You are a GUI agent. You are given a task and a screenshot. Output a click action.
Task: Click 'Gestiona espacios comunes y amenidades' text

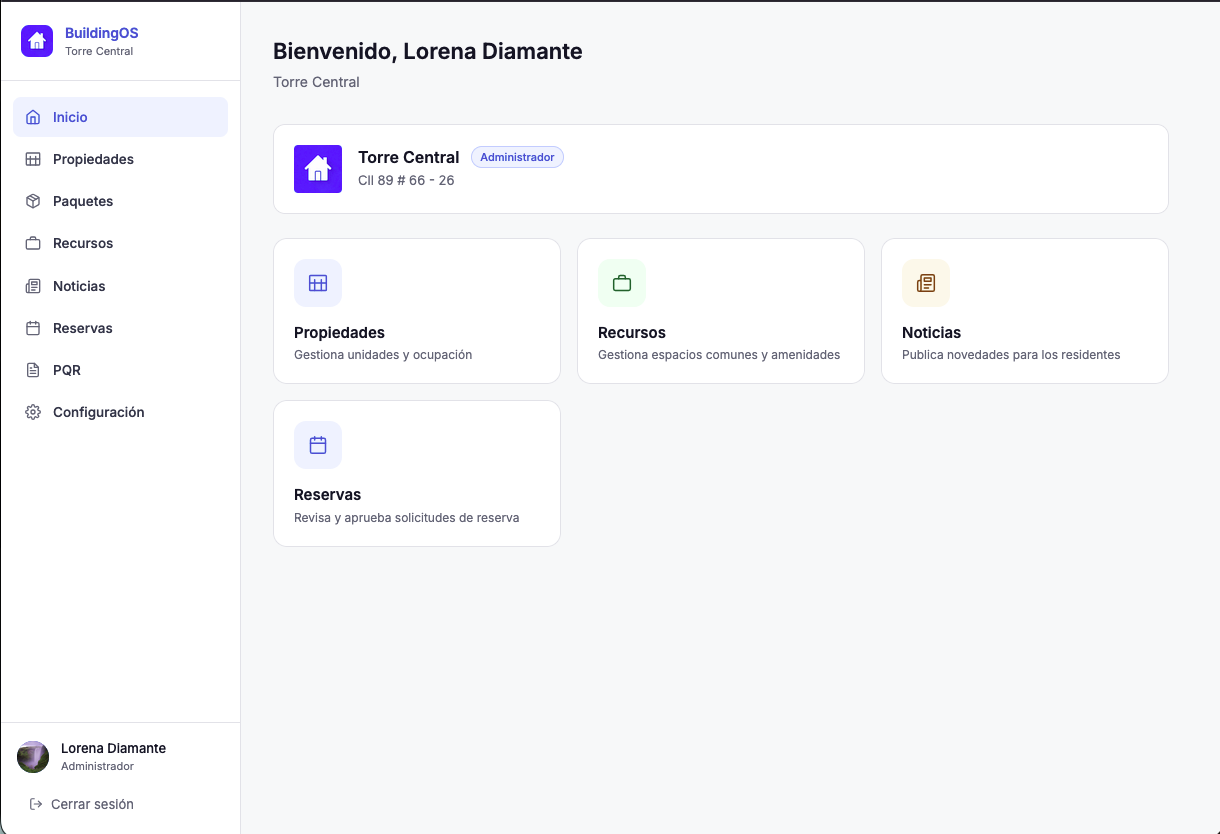719,355
